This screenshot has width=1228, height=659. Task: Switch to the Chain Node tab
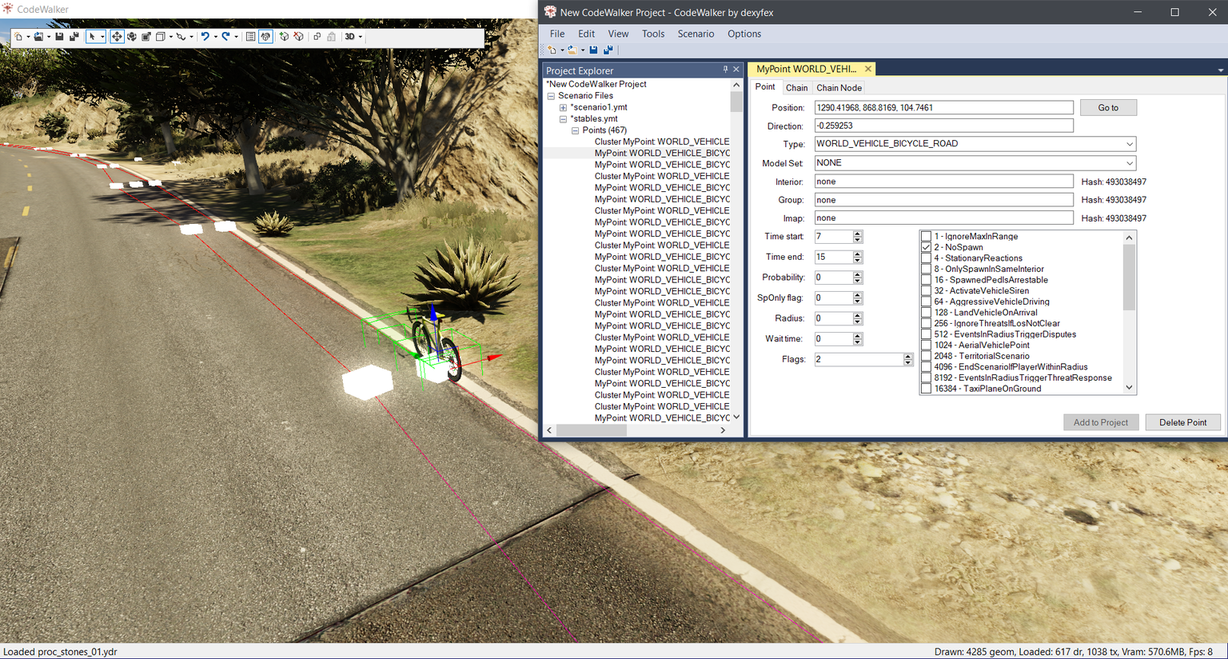[839, 88]
